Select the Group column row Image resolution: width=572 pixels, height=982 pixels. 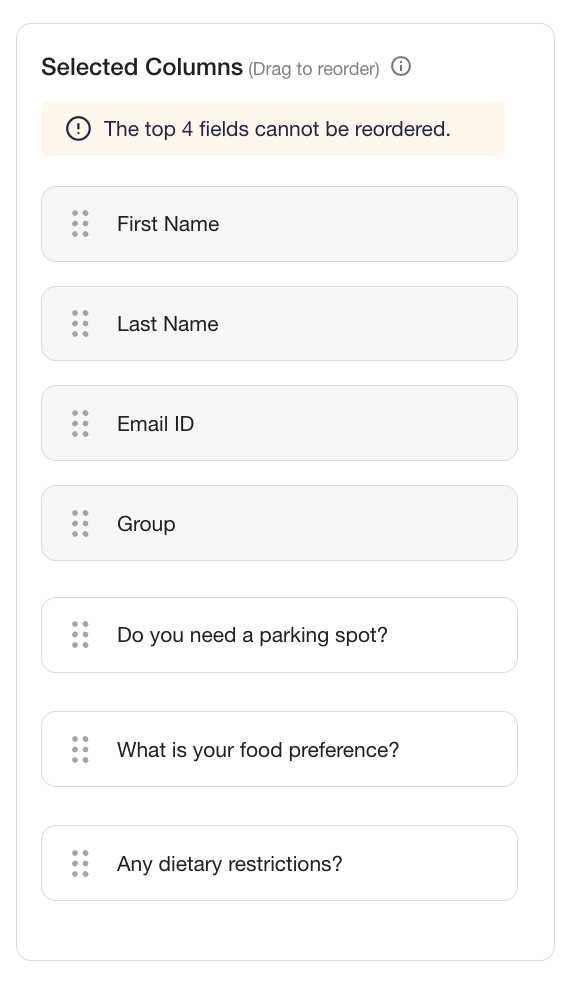tap(279, 523)
